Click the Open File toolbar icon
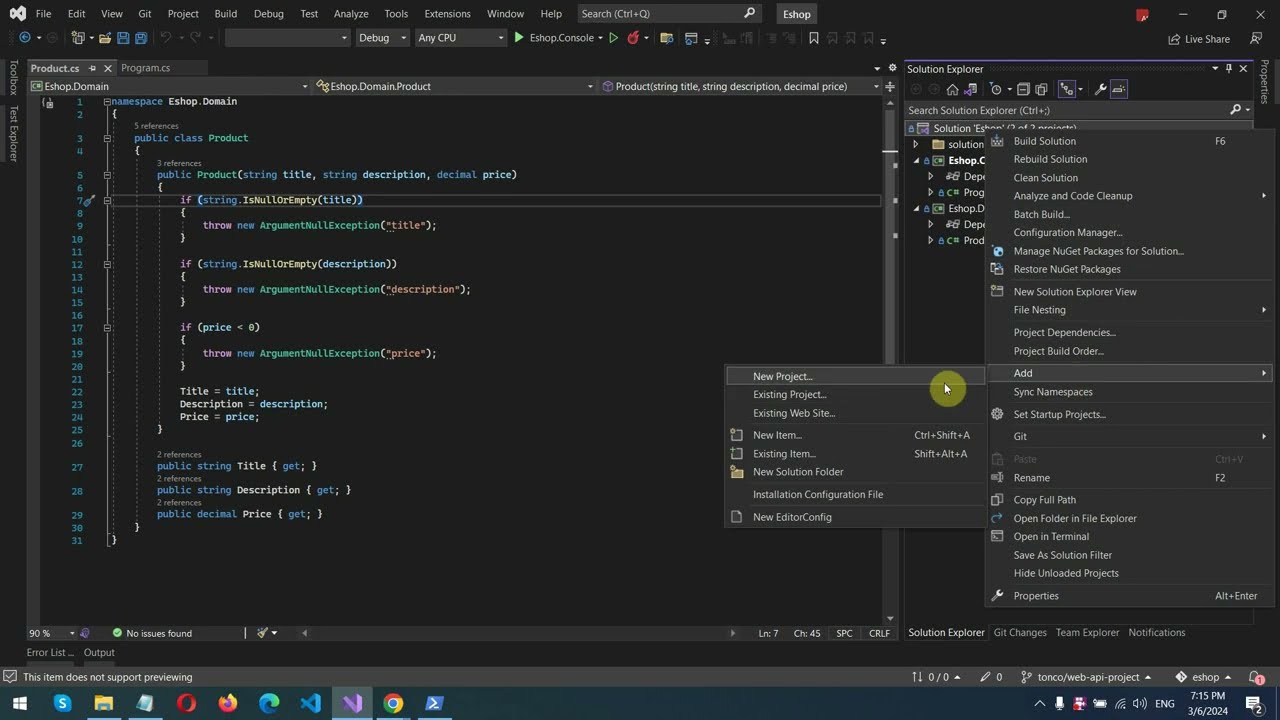 [x=104, y=38]
